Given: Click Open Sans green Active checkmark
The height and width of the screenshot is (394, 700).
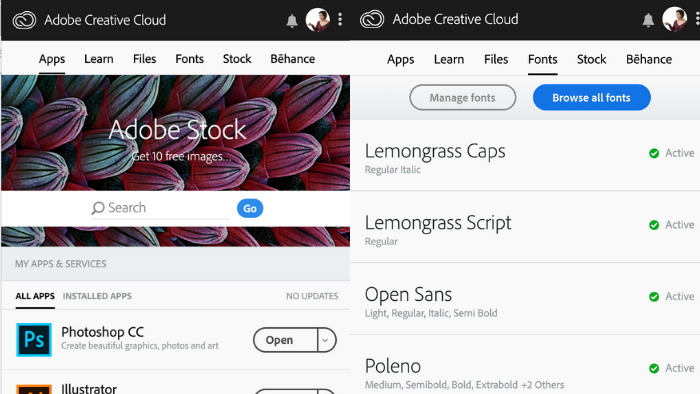Looking at the screenshot, I should pos(654,297).
